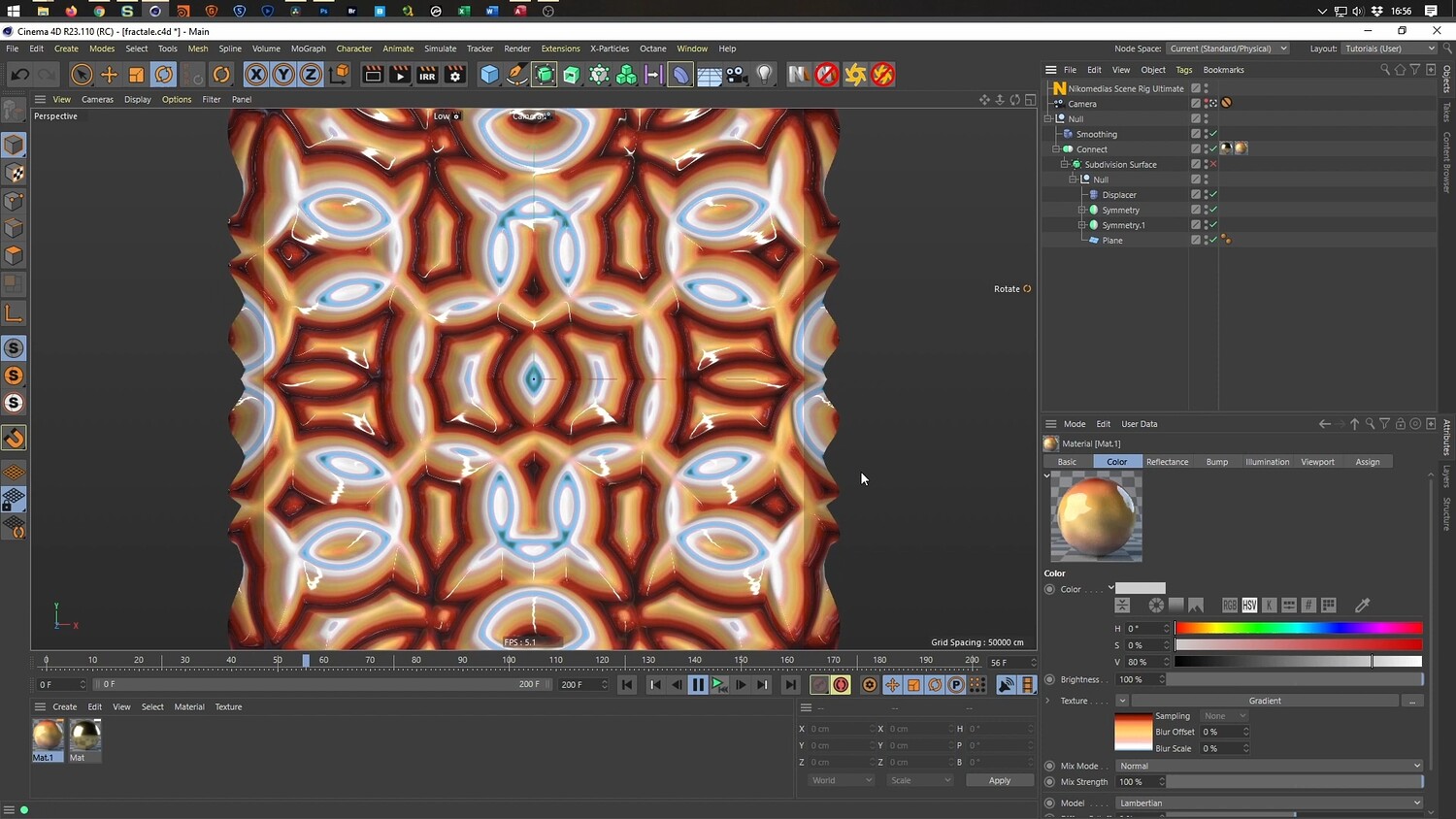The width and height of the screenshot is (1456, 819).
Task: Toggle the Smoothing deformer enable checkmark
Action: click(x=1213, y=134)
